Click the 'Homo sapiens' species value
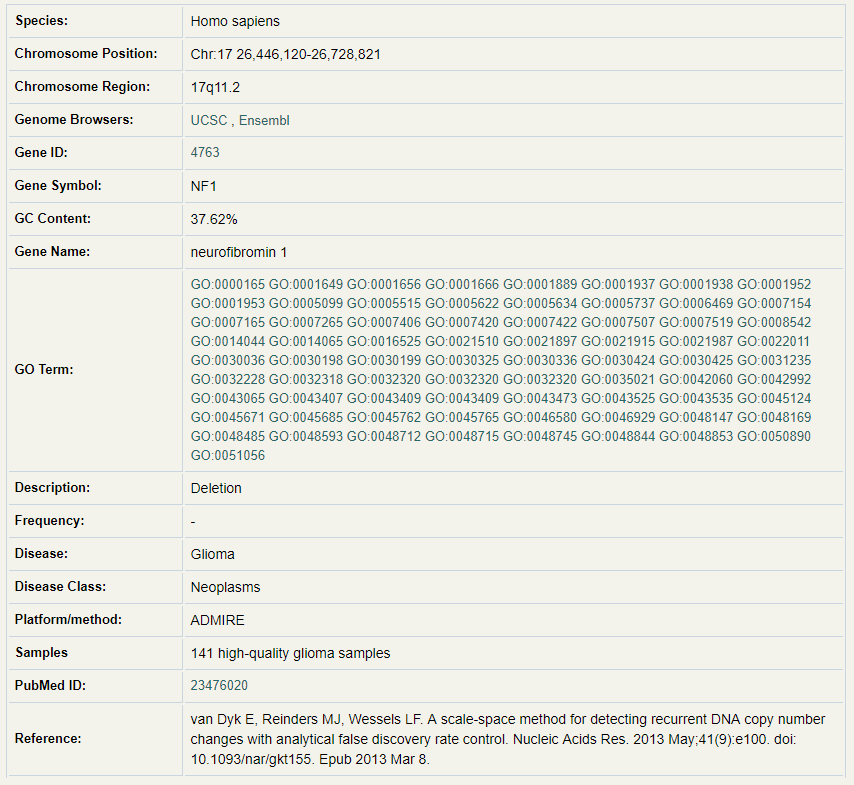This screenshot has width=854, height=785. coord(235,21)
